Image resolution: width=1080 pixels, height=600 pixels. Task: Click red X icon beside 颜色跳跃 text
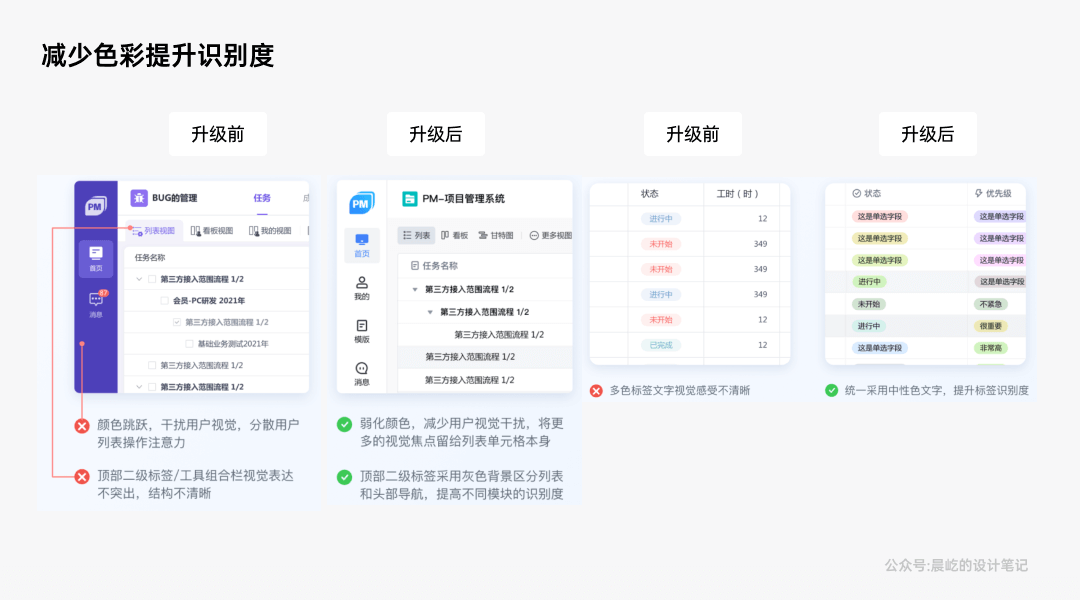coord(82,426)
